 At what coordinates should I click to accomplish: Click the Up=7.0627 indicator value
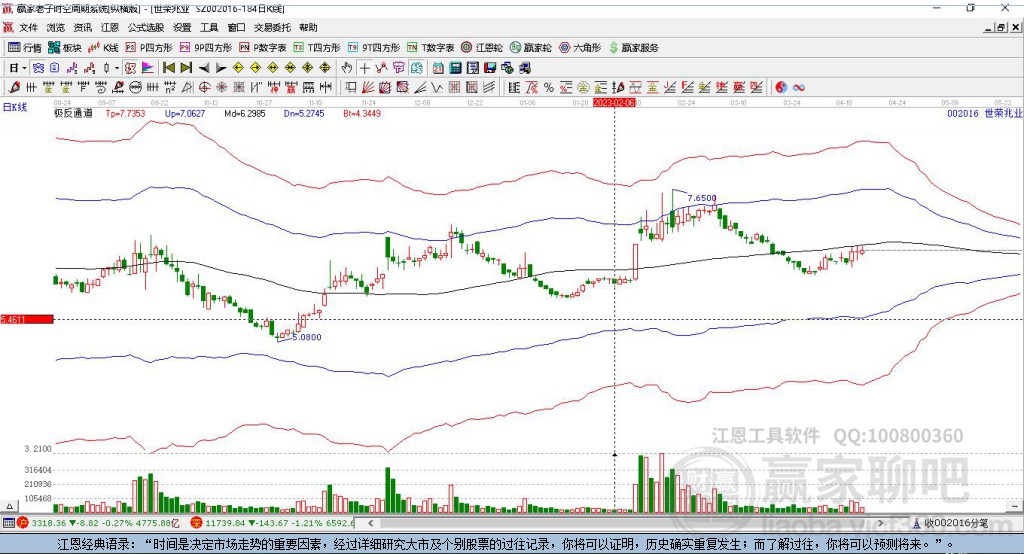(x=185, y=113)
